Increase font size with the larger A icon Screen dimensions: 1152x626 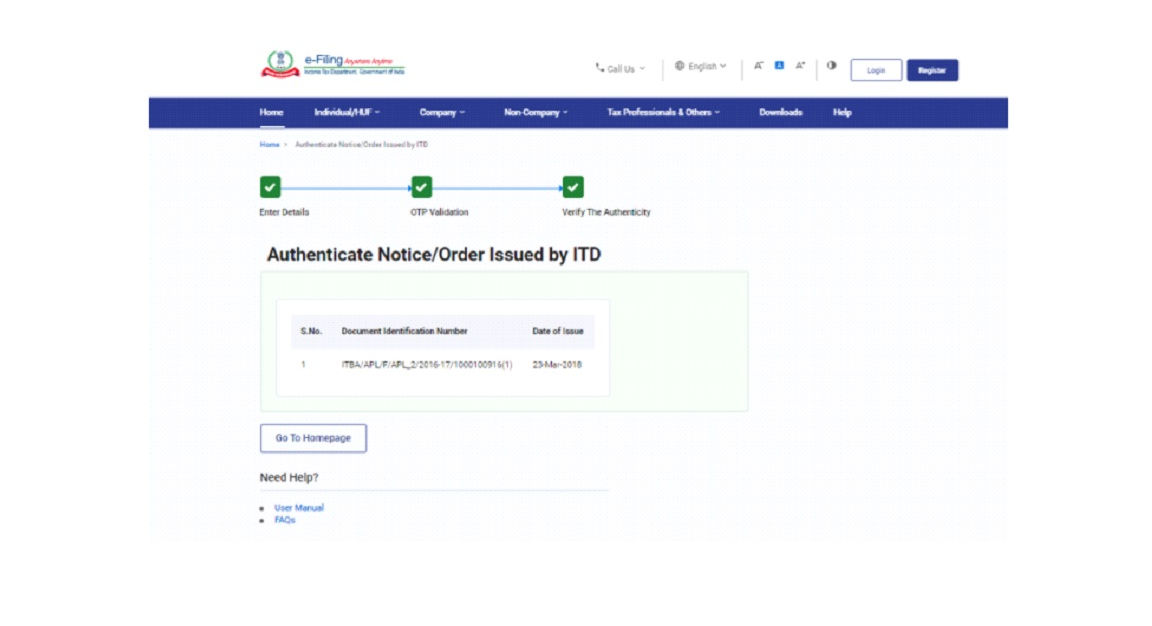[800, 67]
